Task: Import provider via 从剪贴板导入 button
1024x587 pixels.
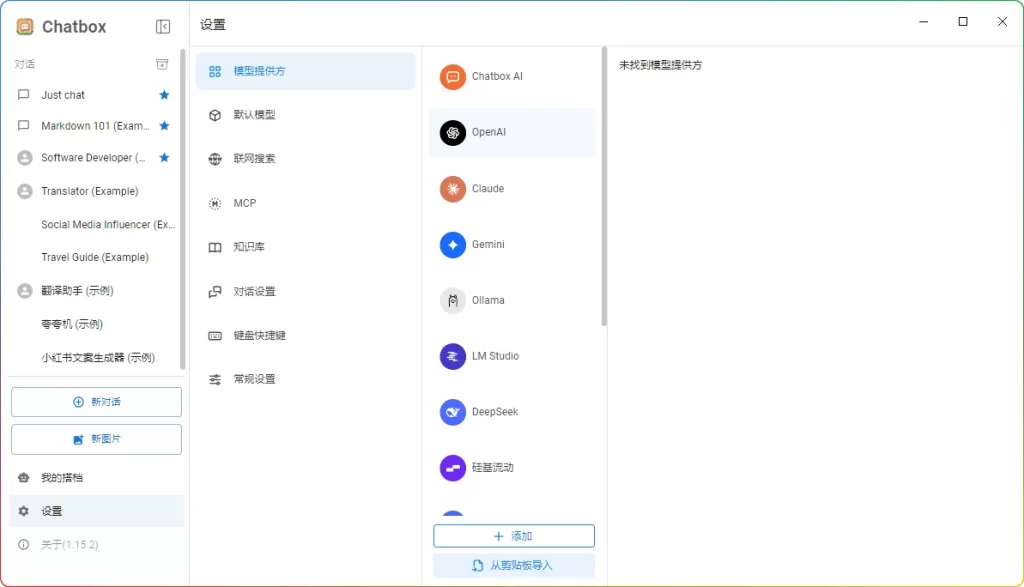Action: pyautogui.click(x=514, y=565)
